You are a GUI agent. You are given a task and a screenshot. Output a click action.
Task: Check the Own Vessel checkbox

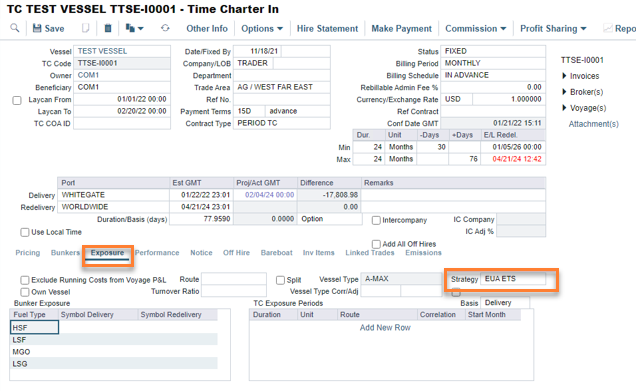pos(25,292)
